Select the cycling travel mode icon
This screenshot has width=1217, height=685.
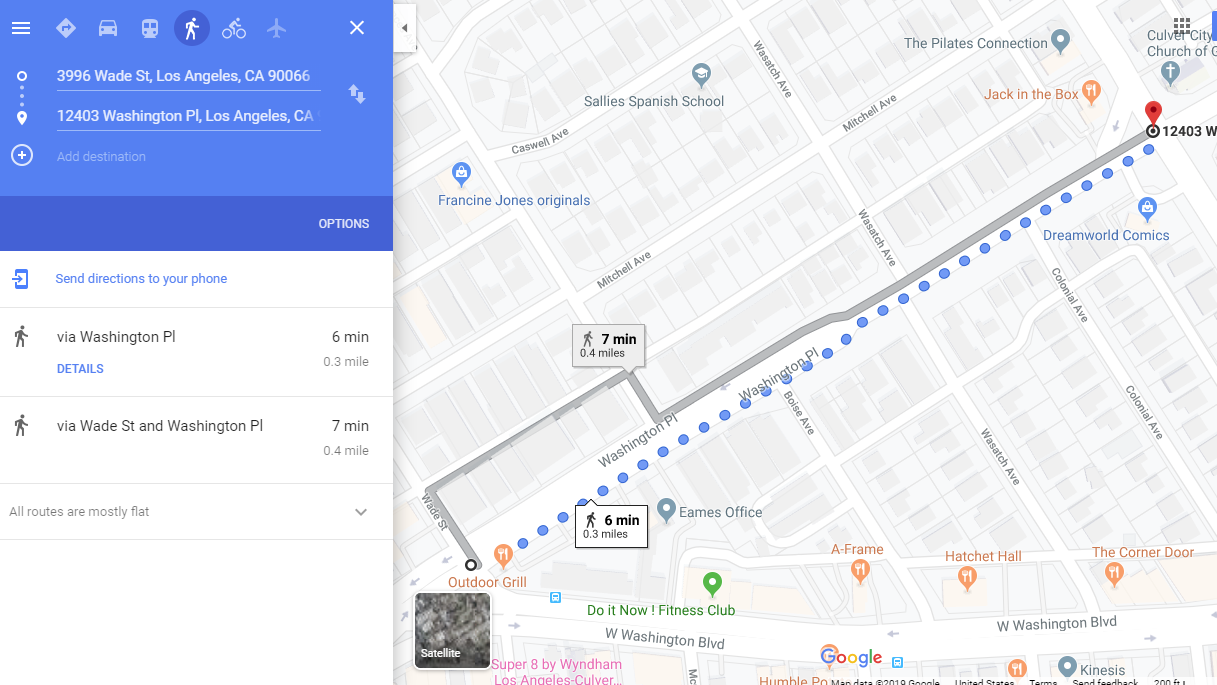(x=234, y=28)
